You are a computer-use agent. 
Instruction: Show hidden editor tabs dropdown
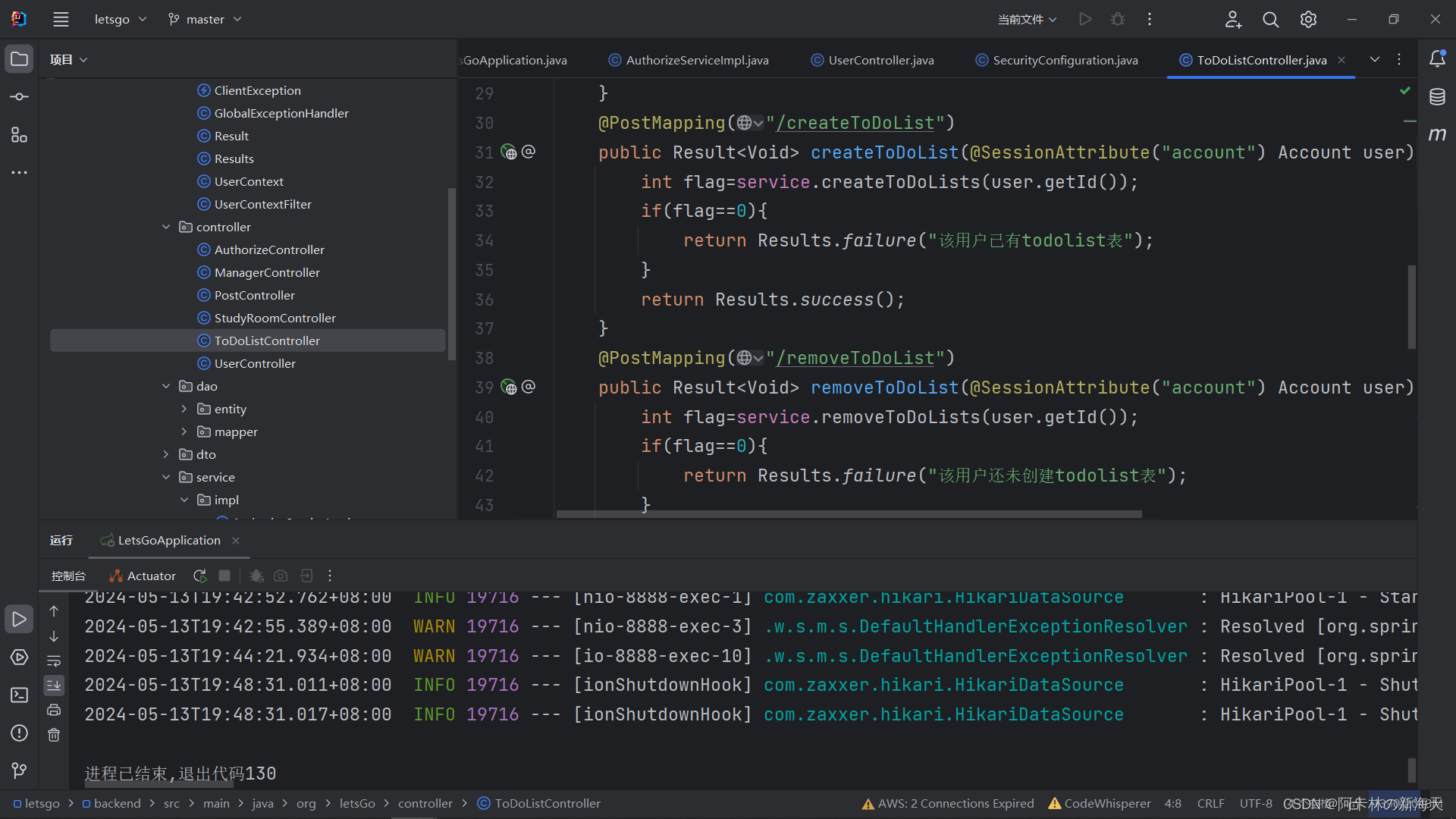1374,59
